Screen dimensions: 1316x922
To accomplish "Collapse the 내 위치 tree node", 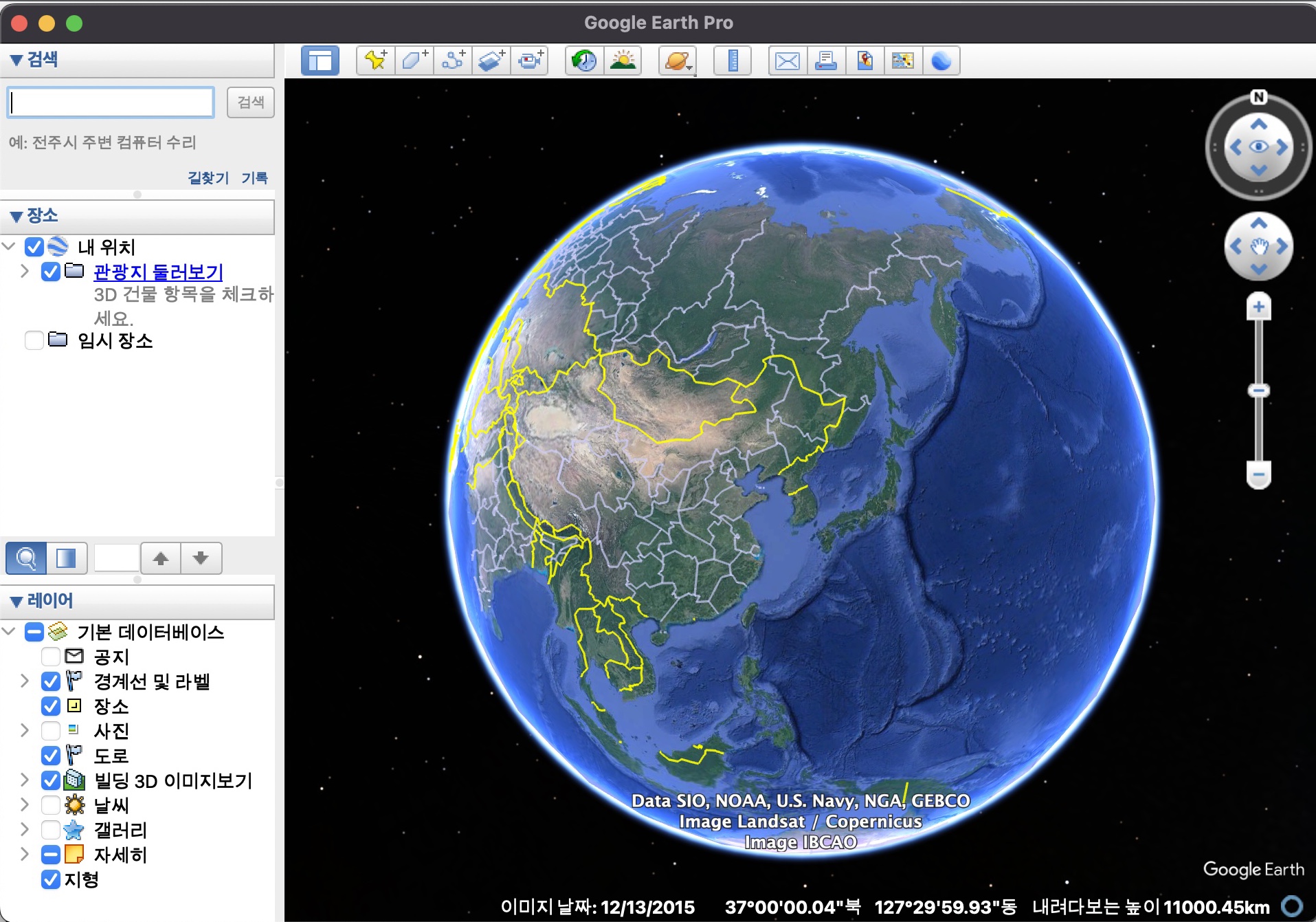I will coord(9,246).
